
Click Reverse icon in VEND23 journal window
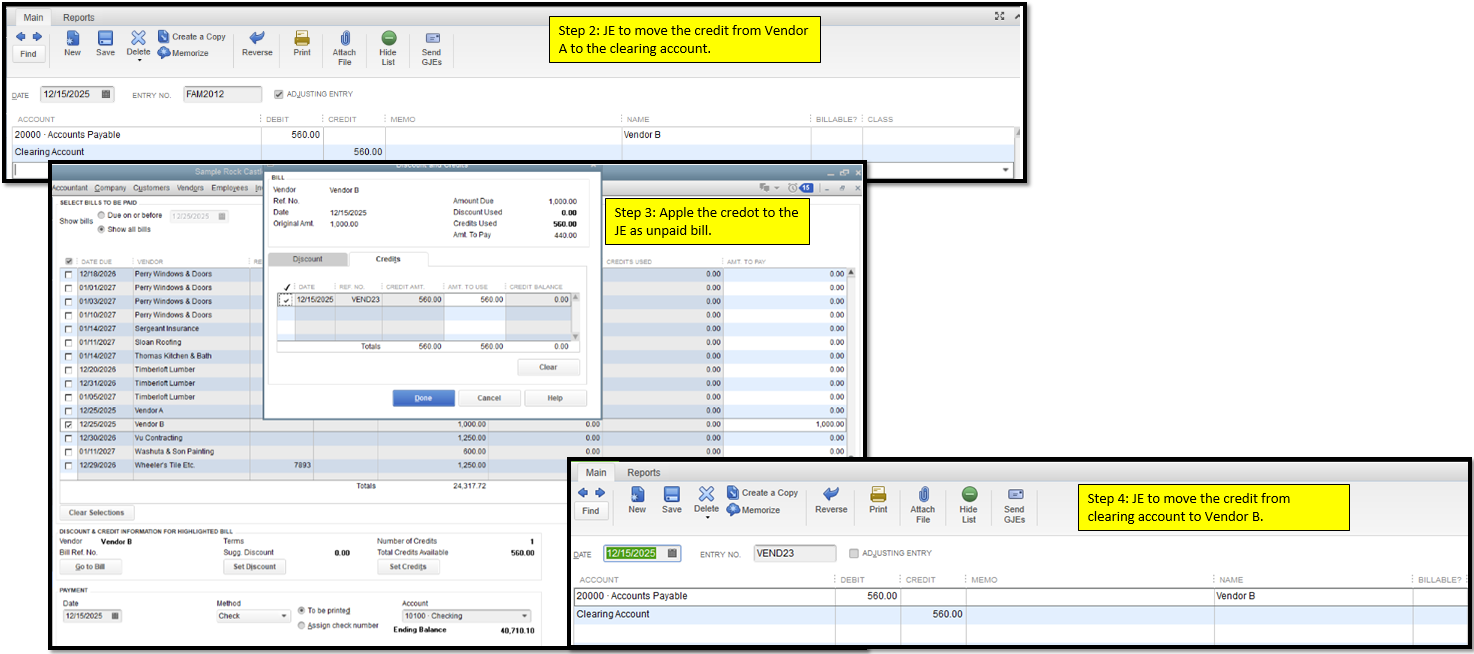tap(830, 494)
